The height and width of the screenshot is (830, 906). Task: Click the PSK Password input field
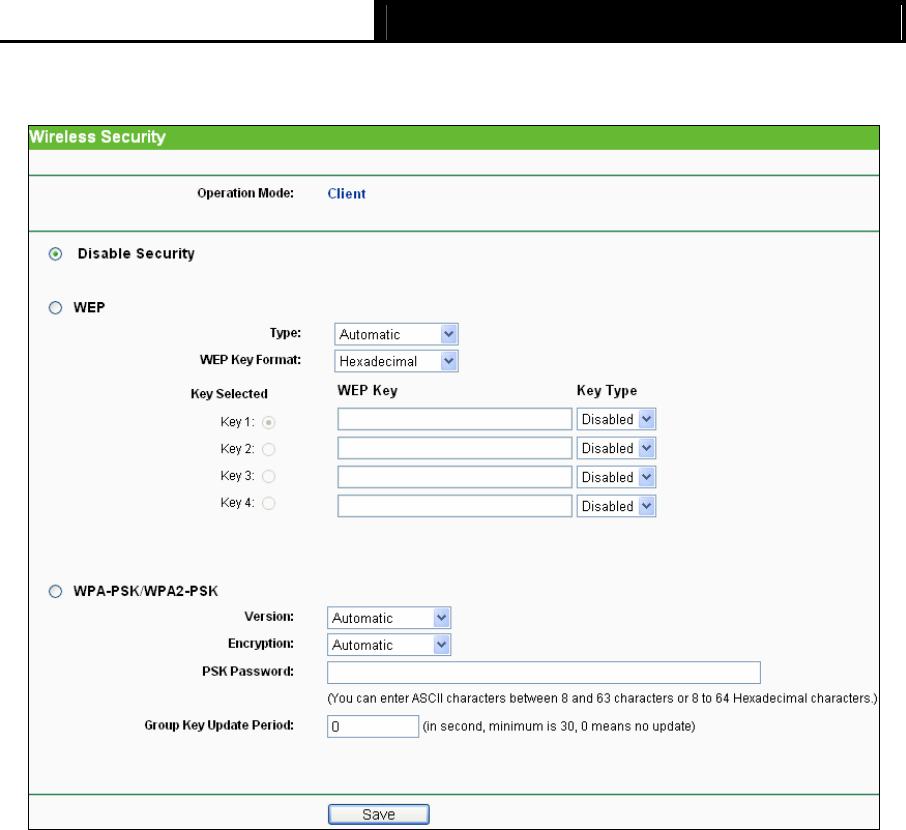(544, 672)
